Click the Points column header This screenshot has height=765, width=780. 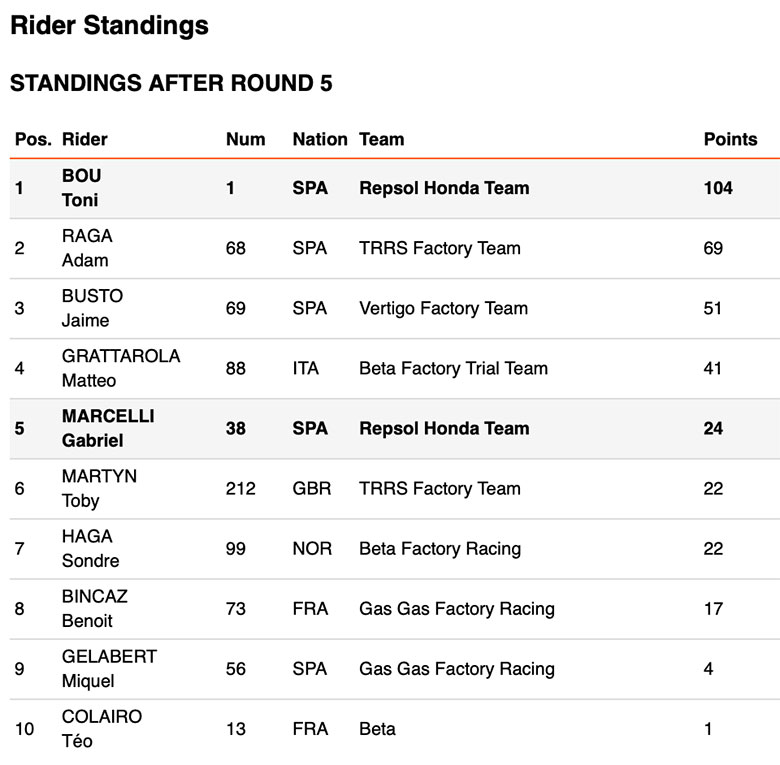[730, 139]
